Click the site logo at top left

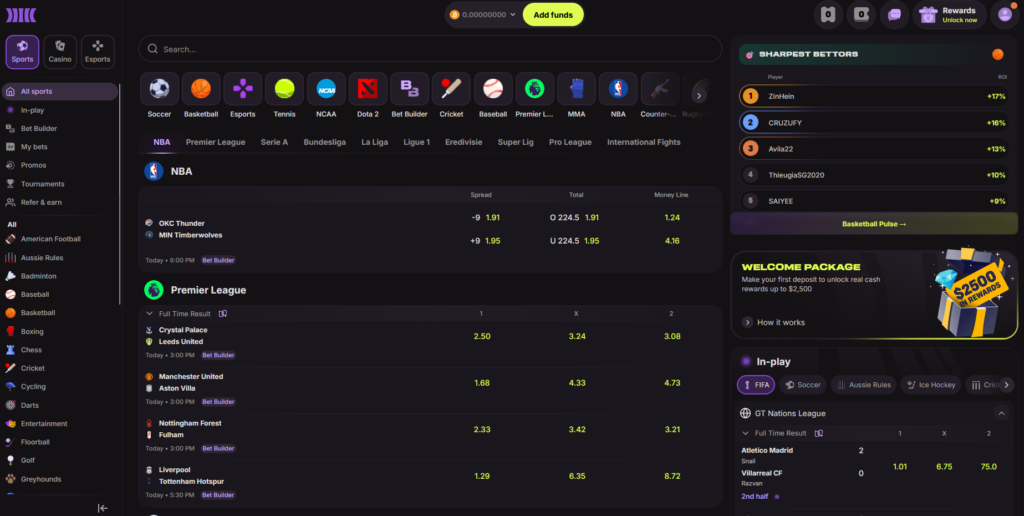click(x=21, y=15)
